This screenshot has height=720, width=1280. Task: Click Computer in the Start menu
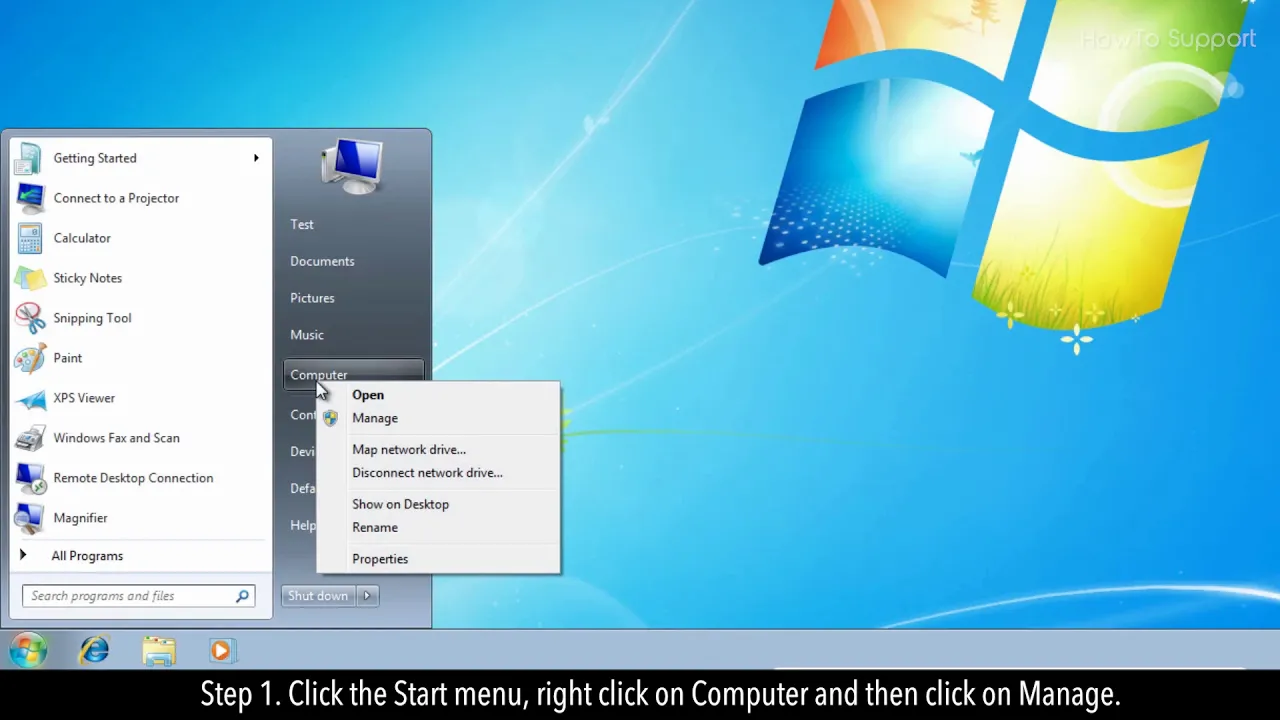coord(354,375)
